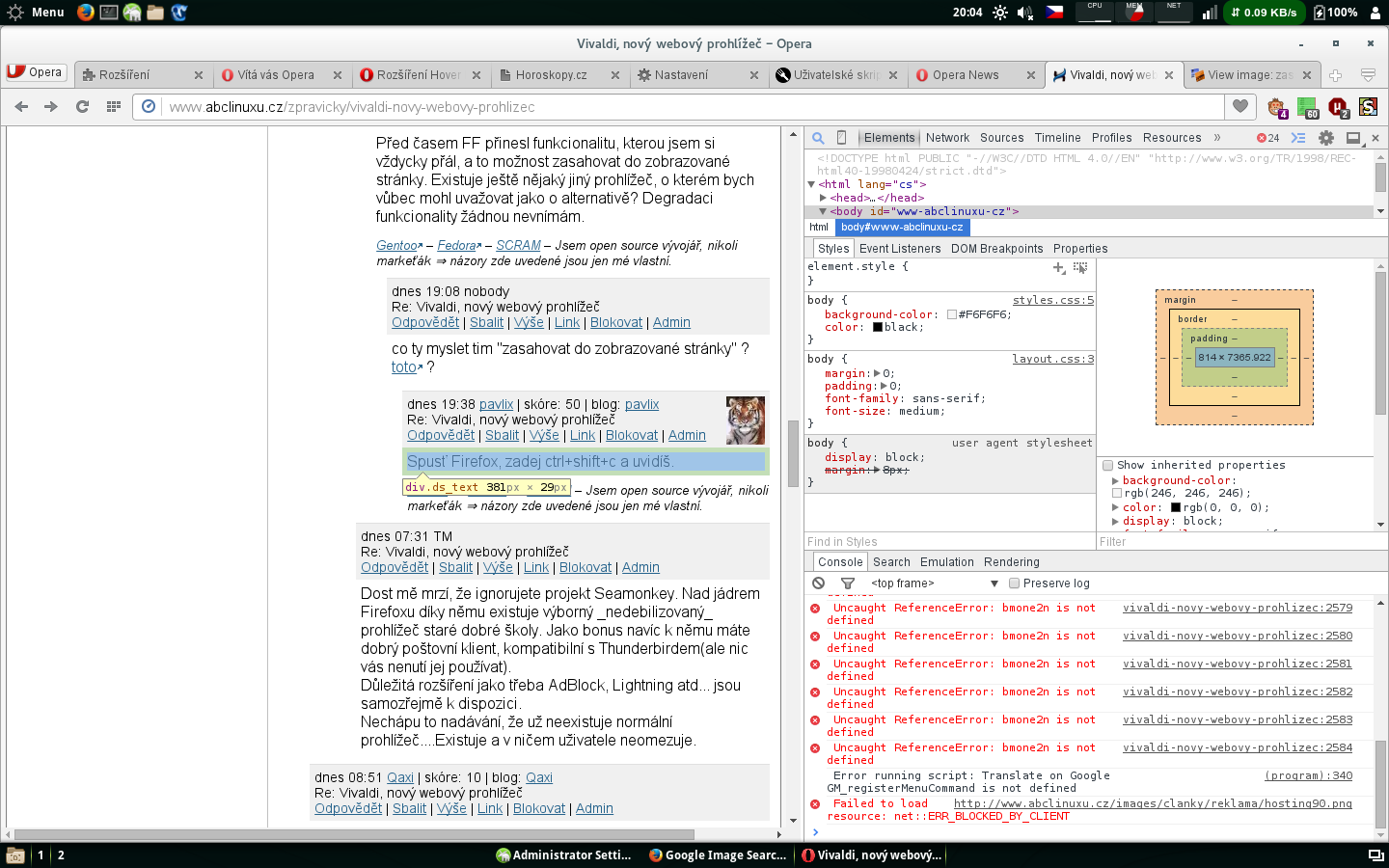Switch to Sources panel

pyautogui.click(x=1002, y=138)
